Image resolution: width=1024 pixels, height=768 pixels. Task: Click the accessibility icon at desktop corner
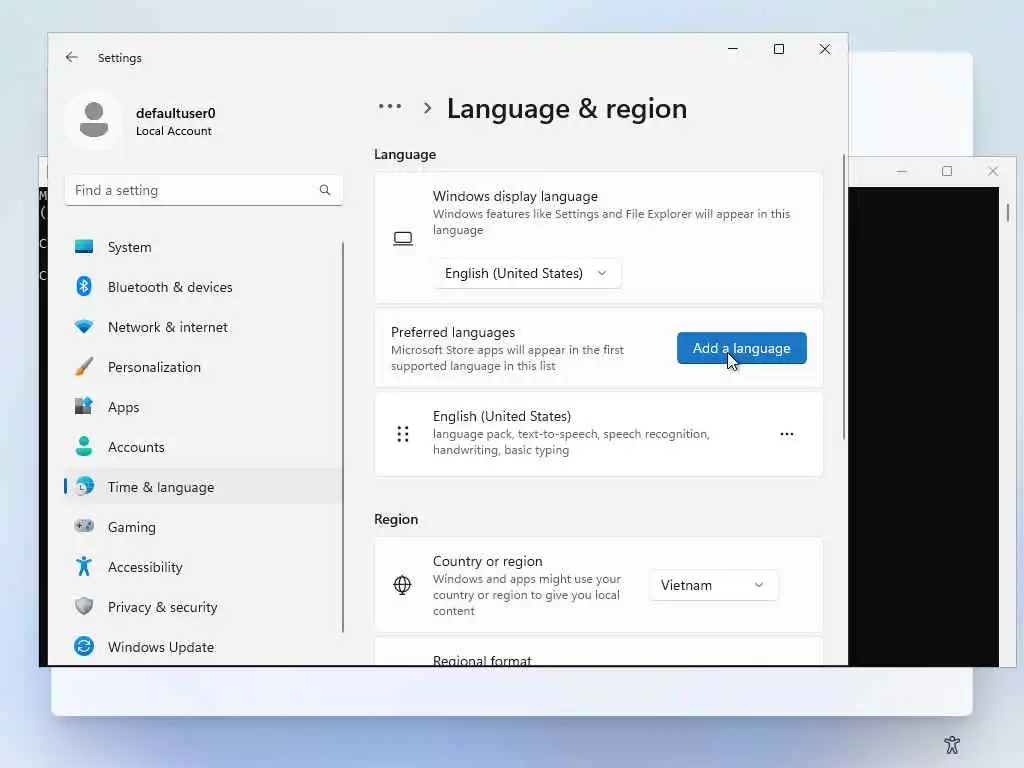[x=952, y=744]
